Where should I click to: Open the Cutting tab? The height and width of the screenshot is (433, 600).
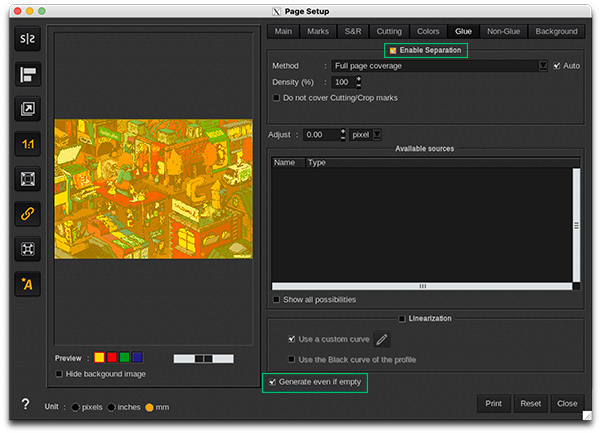click(389, 31)
